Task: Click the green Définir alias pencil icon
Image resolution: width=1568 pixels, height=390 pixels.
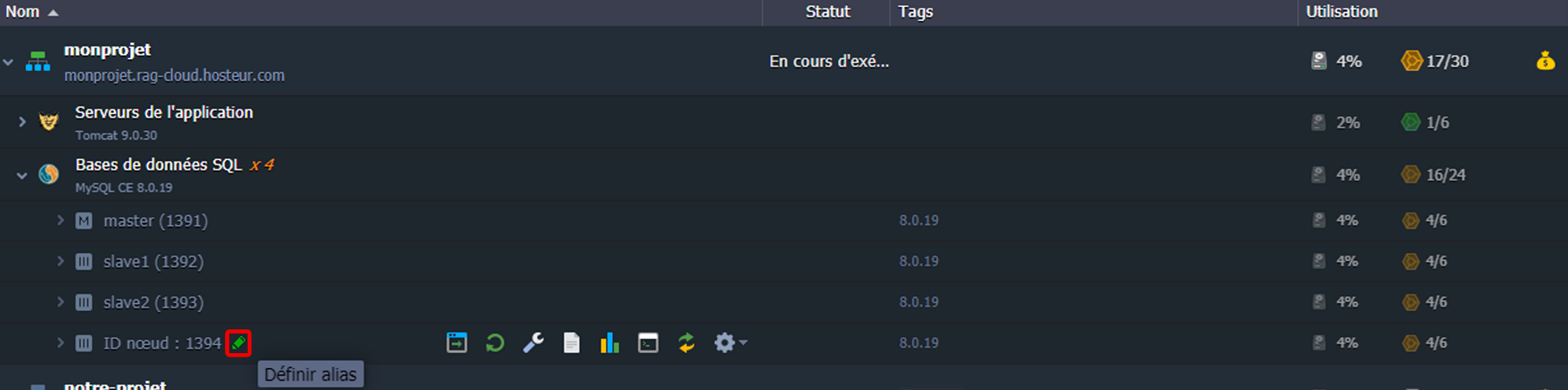Action: [x=238, y=343]
